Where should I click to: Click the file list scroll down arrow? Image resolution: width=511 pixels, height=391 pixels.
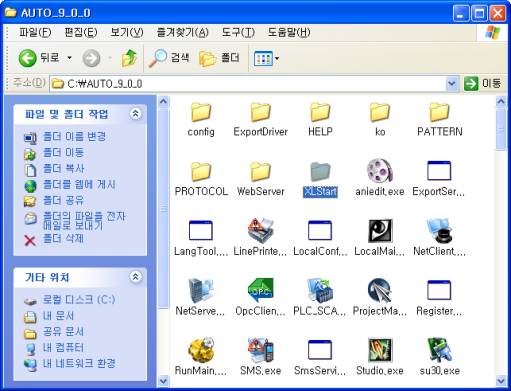pos(501,380)
